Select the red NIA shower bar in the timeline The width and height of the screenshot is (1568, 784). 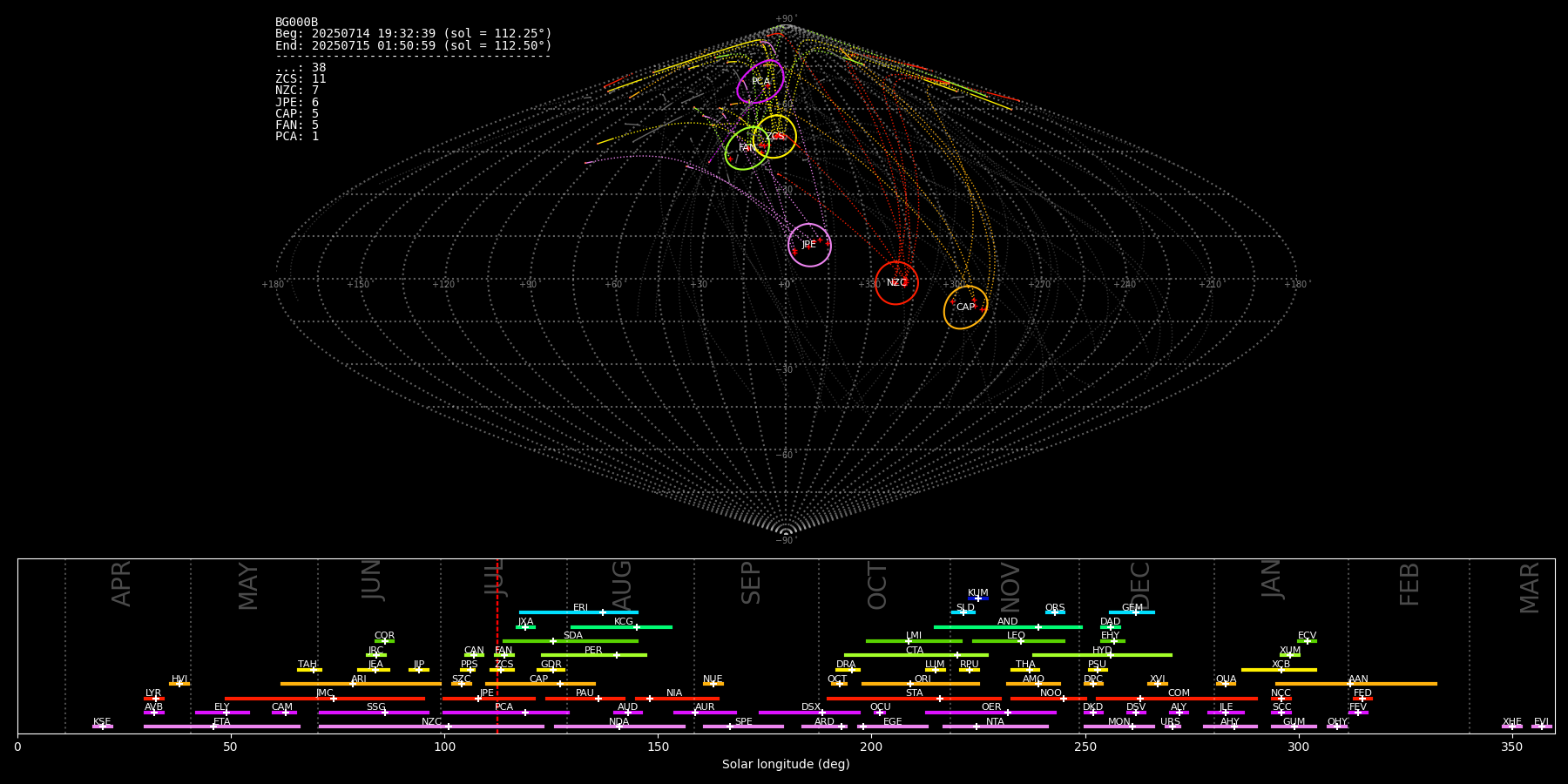[677, 699]
